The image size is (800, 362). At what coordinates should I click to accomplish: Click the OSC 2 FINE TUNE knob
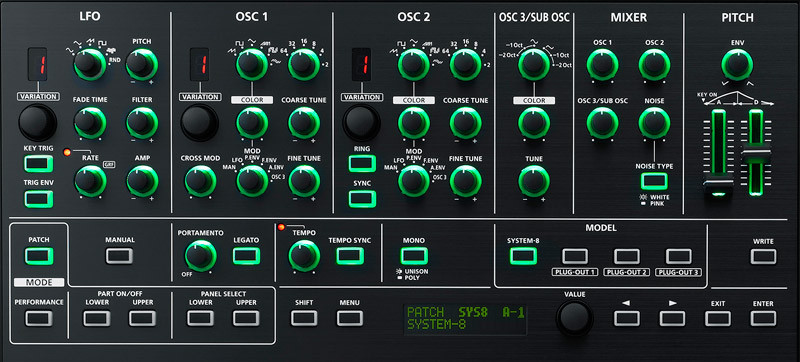465,181
